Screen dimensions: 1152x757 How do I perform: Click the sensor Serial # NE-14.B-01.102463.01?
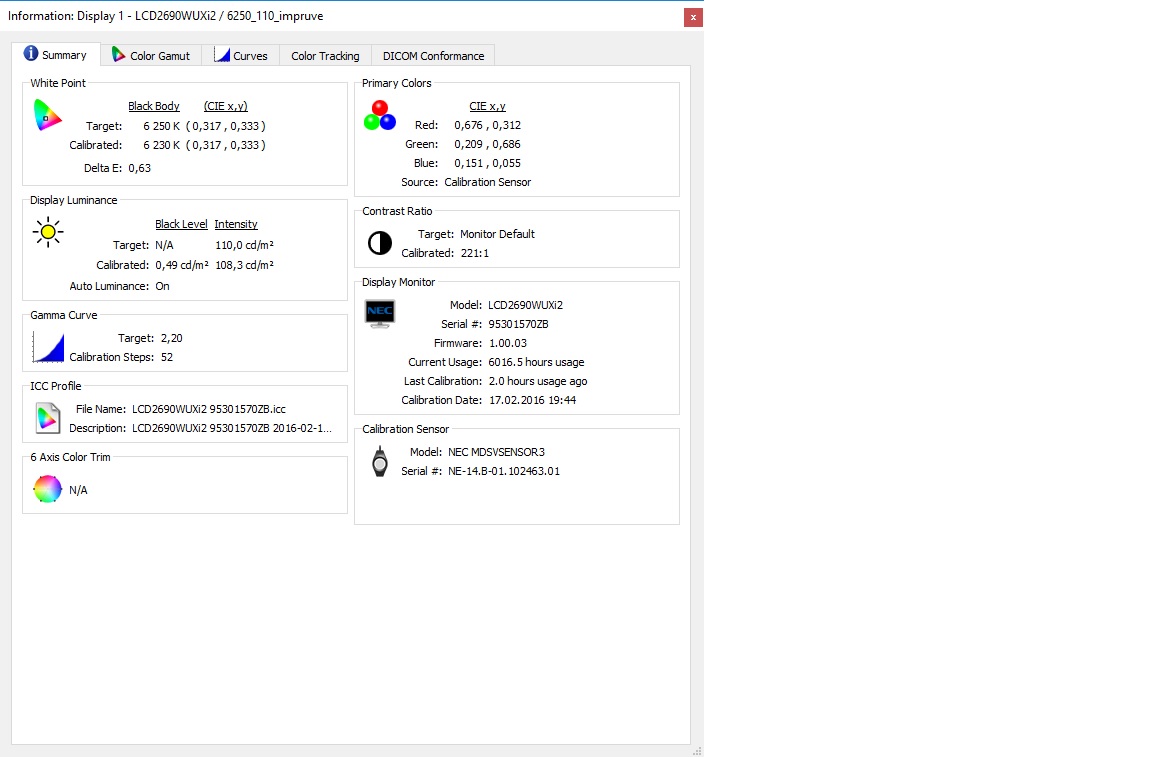(504, 471)
